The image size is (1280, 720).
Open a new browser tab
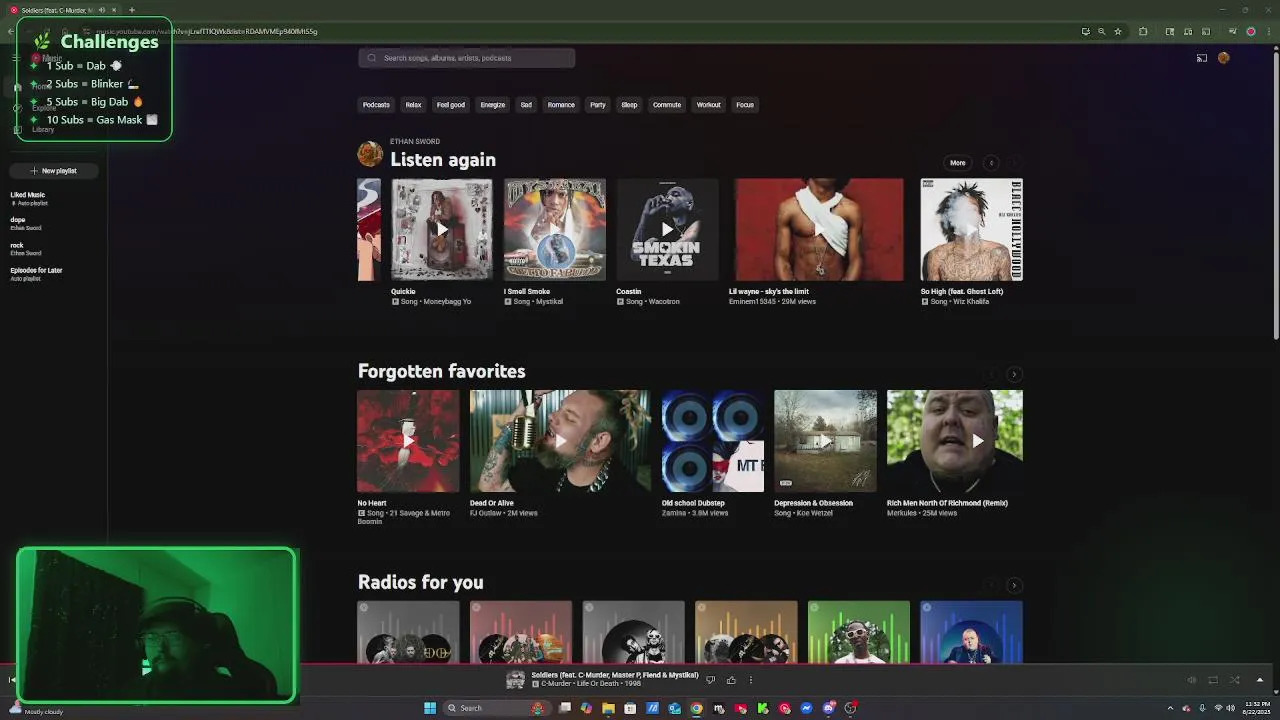point(131,10)
